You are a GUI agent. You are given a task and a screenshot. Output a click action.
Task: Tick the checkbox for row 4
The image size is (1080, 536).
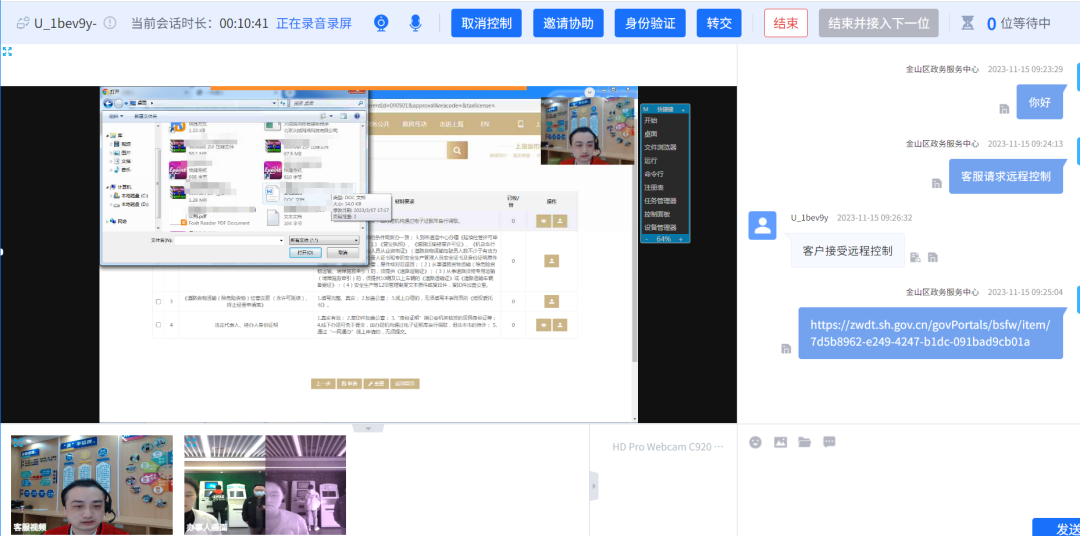(x=158, y=324)
